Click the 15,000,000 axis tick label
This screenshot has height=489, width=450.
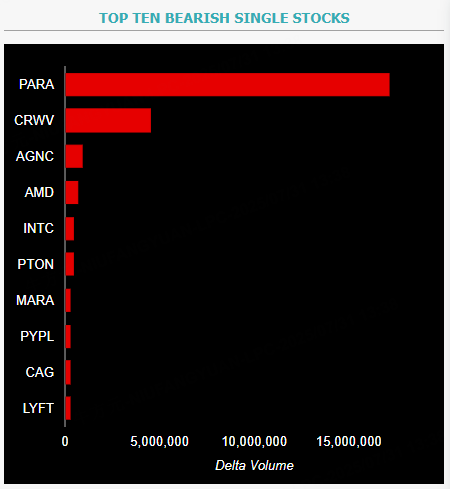[x=349, y=441]
